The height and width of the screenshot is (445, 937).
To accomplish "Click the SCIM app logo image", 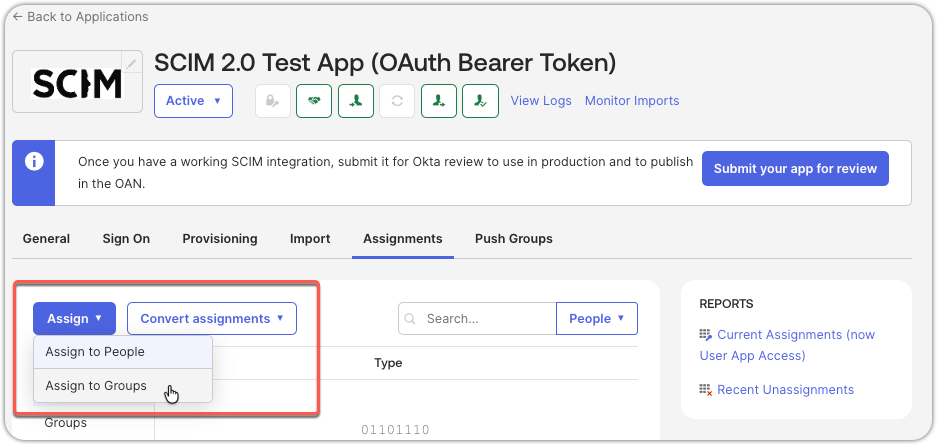I will 77,82.
